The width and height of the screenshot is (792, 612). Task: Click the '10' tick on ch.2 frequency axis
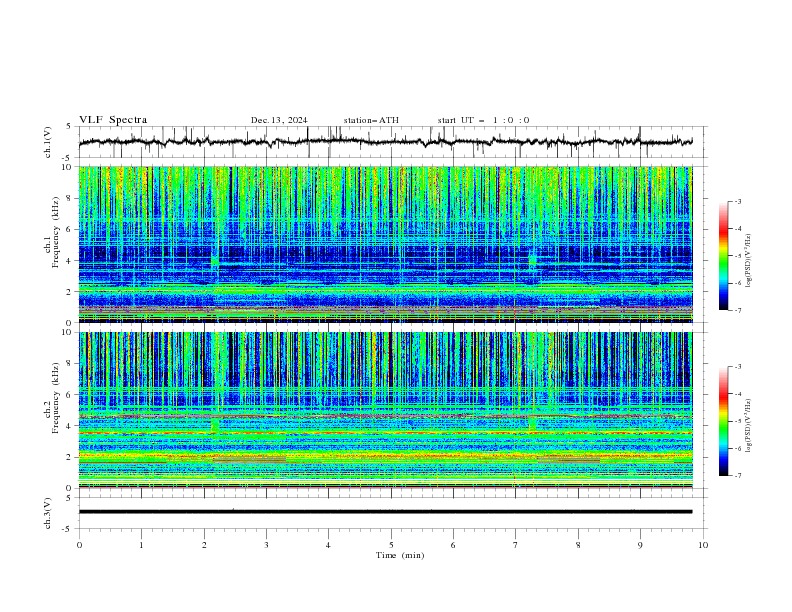(69, 332)
